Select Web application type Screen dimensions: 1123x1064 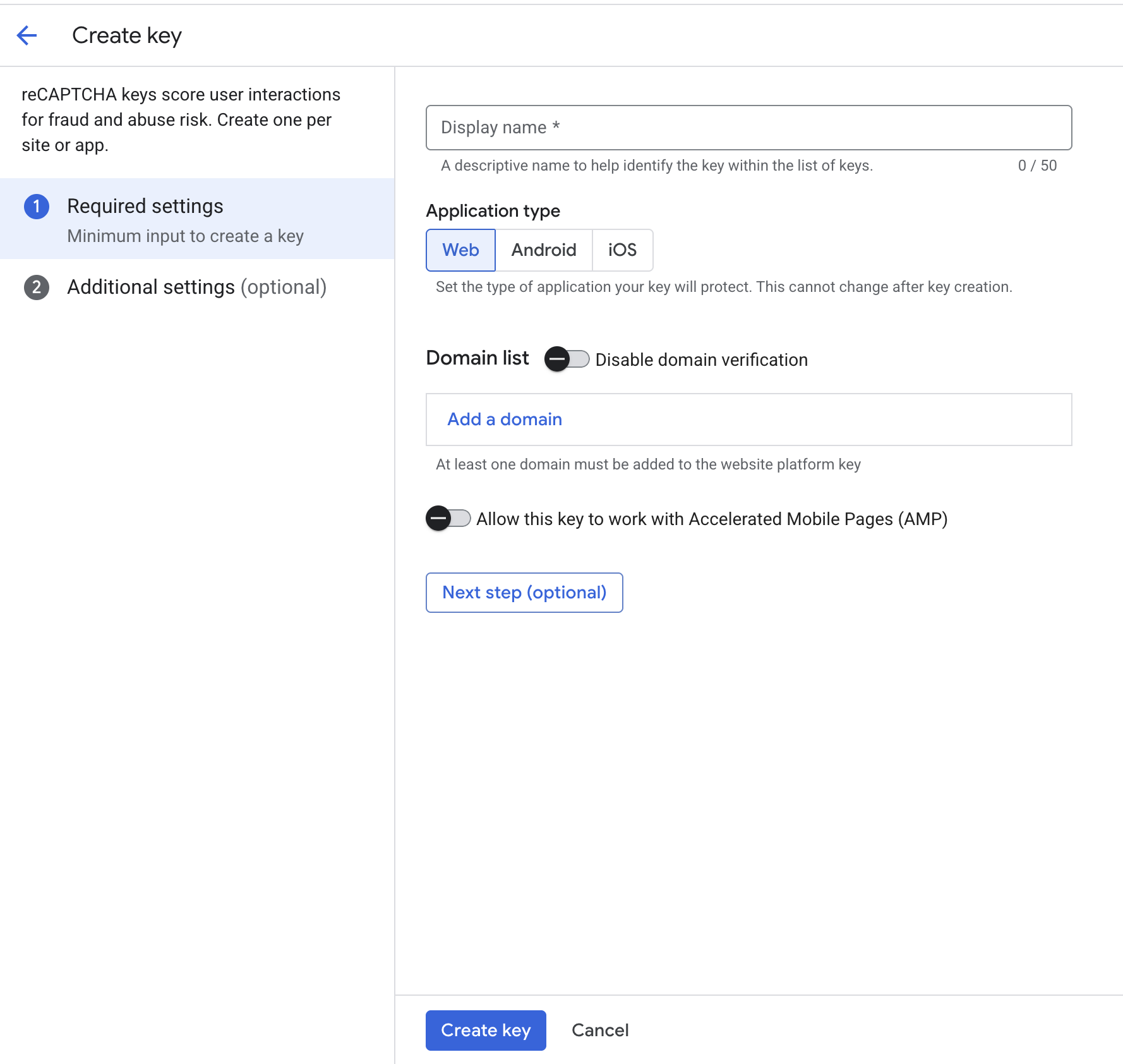tap(460, 250)
